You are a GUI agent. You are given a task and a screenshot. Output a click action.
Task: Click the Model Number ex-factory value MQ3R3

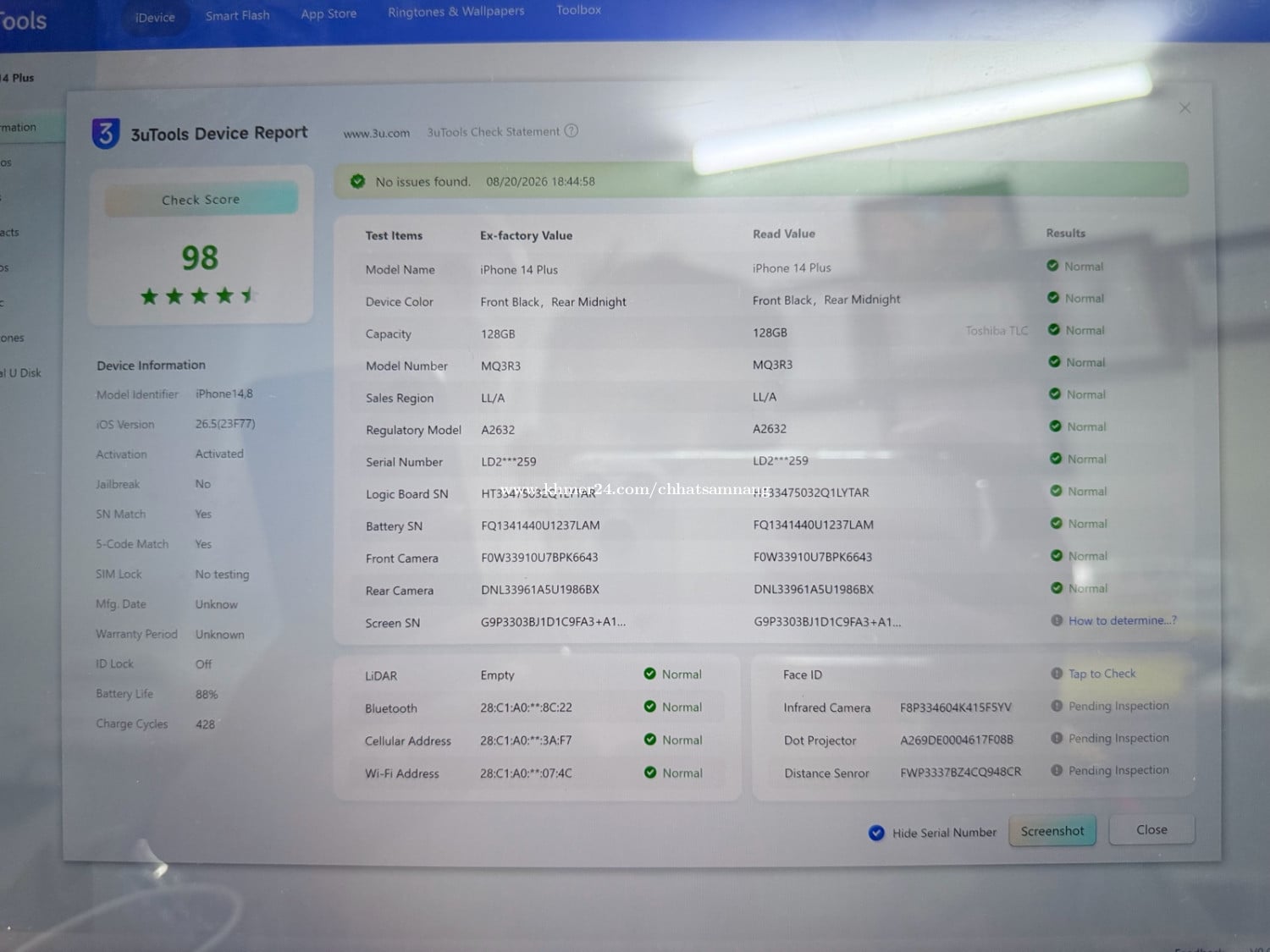(x=500, y=366)
